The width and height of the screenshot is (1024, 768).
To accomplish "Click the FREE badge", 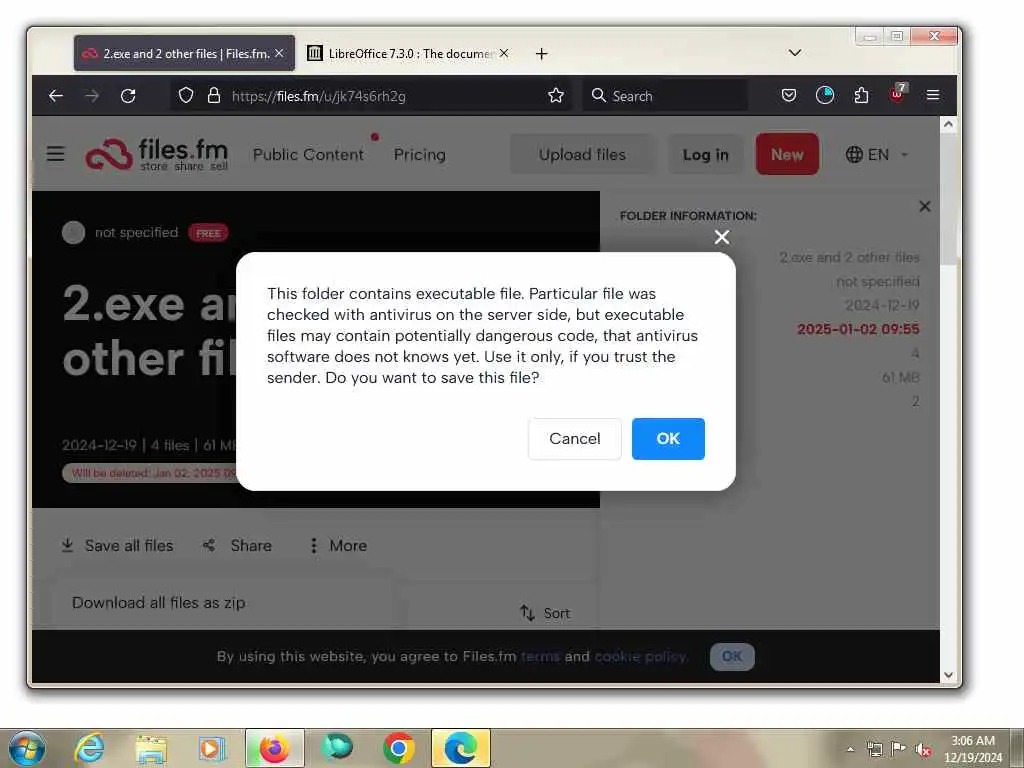I will pyautogui.click(x=208, y=233).
